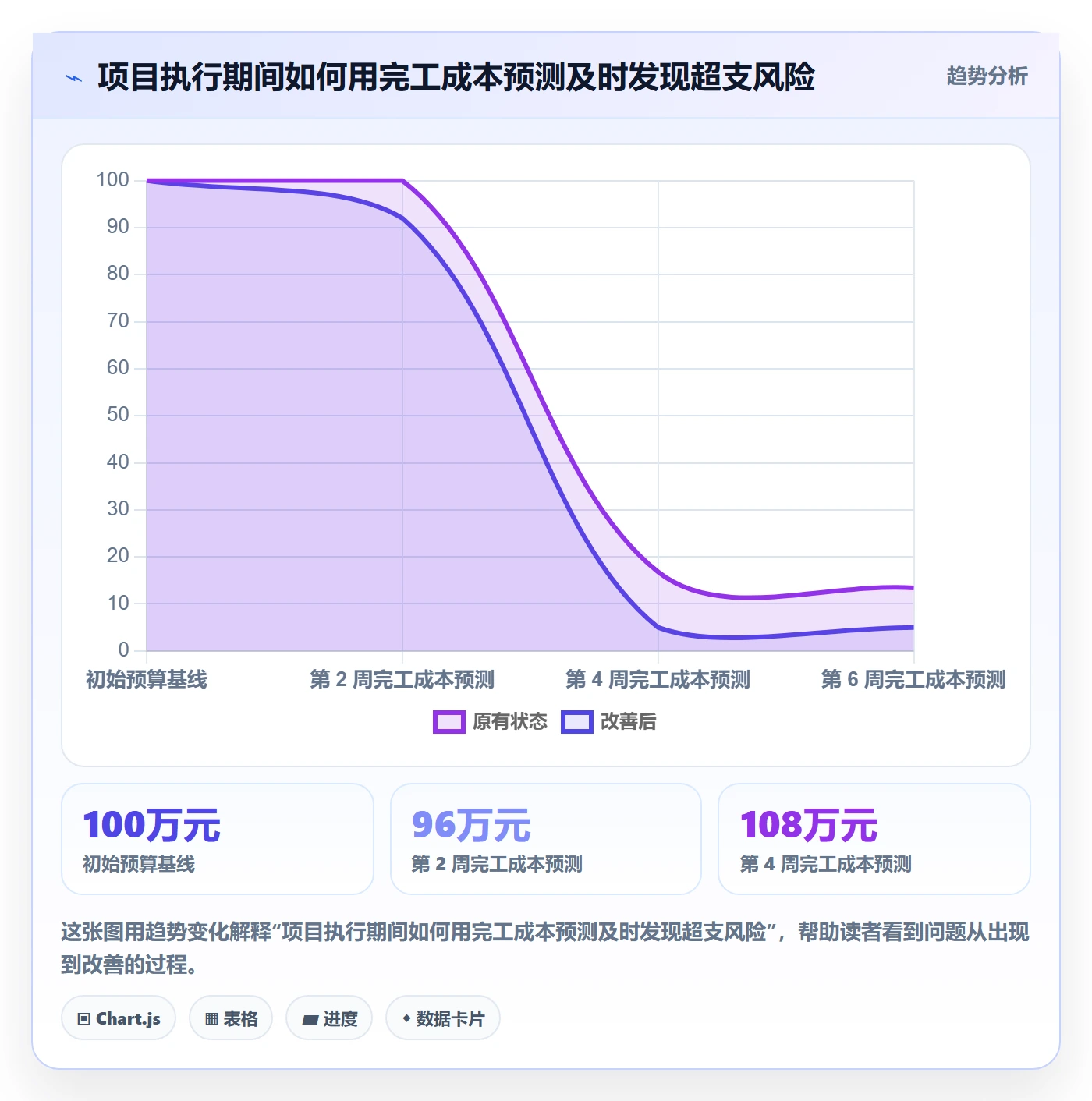This screenshot has height=1101, width=1092.
Task: Open the 100万元 初始预算基线 card
Action: pyautogui.click(x=218, y=839)
